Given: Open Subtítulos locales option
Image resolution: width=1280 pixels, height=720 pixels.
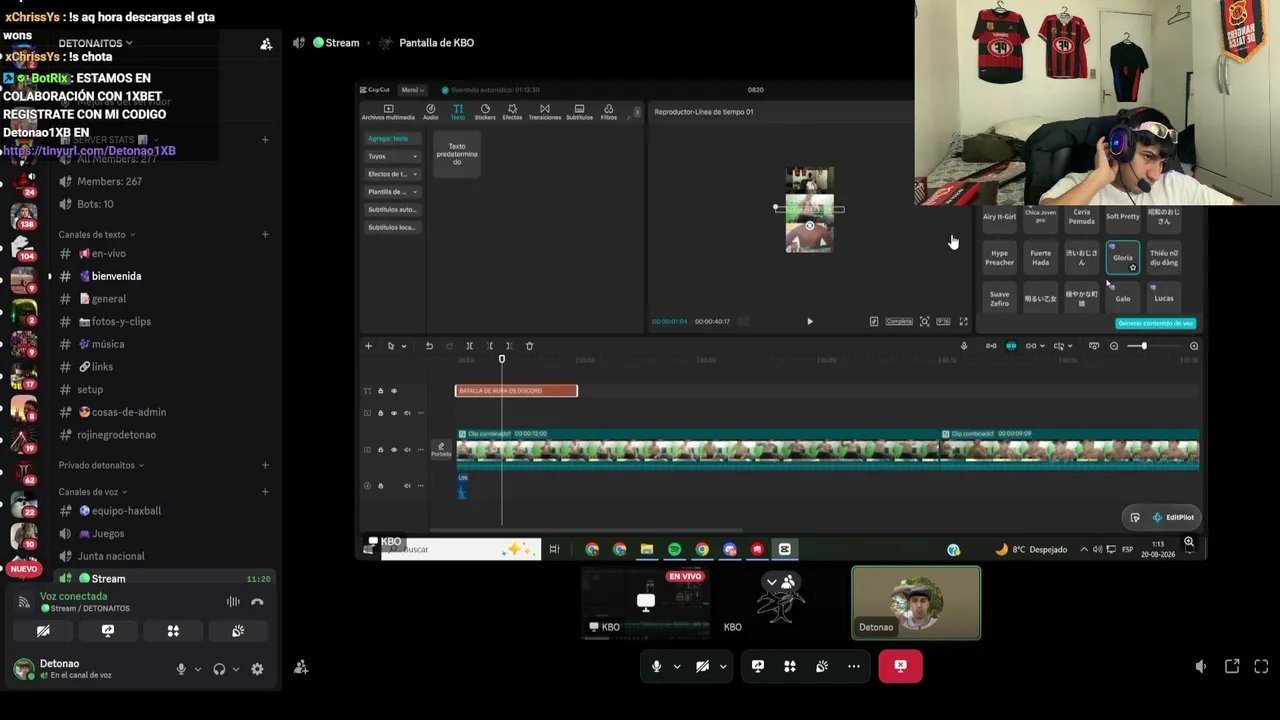Looking at the screenshot, I should 392,228.
